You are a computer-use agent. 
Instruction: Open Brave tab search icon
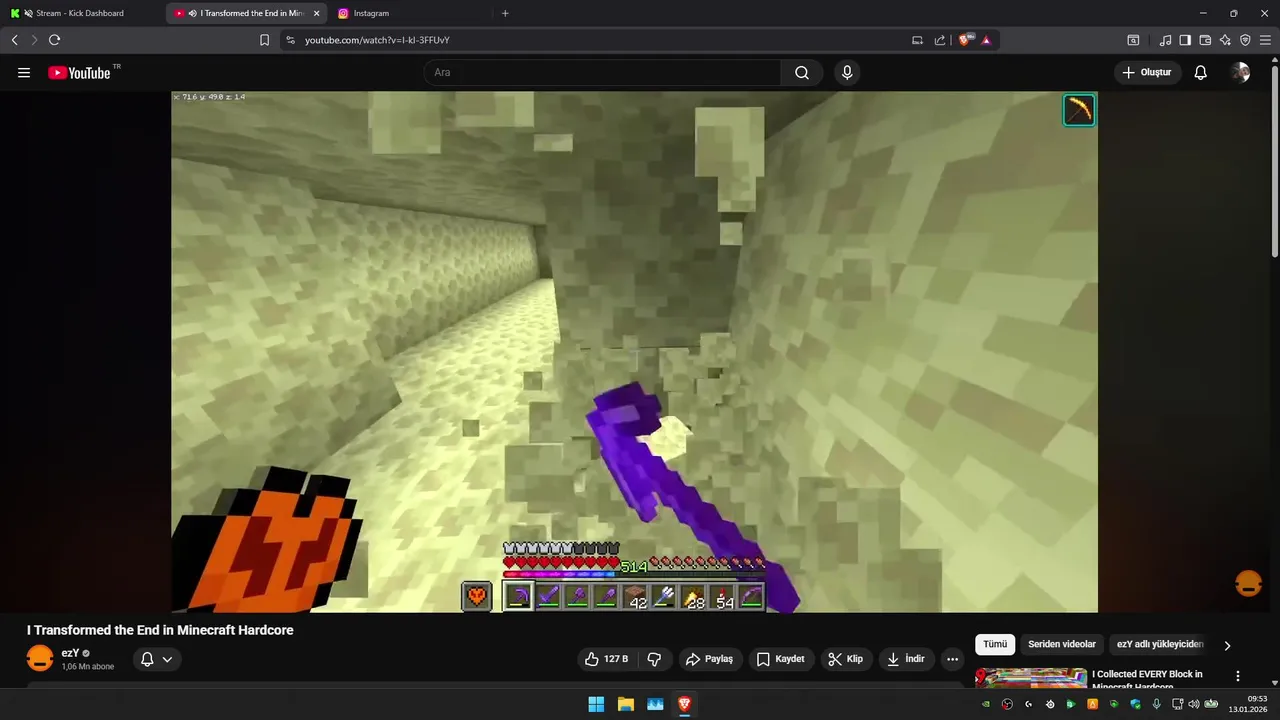[x=1133, y=40]
